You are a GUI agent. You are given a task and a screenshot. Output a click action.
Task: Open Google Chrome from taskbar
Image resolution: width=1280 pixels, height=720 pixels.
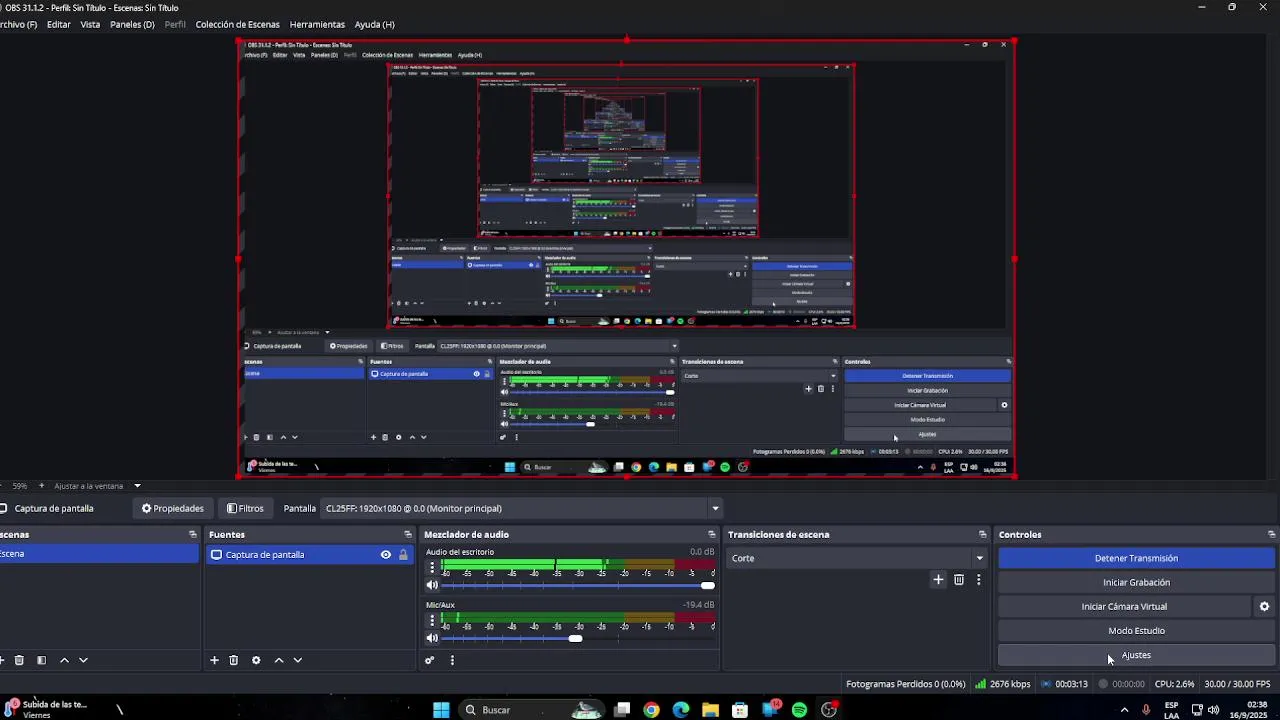pos(652,710)
